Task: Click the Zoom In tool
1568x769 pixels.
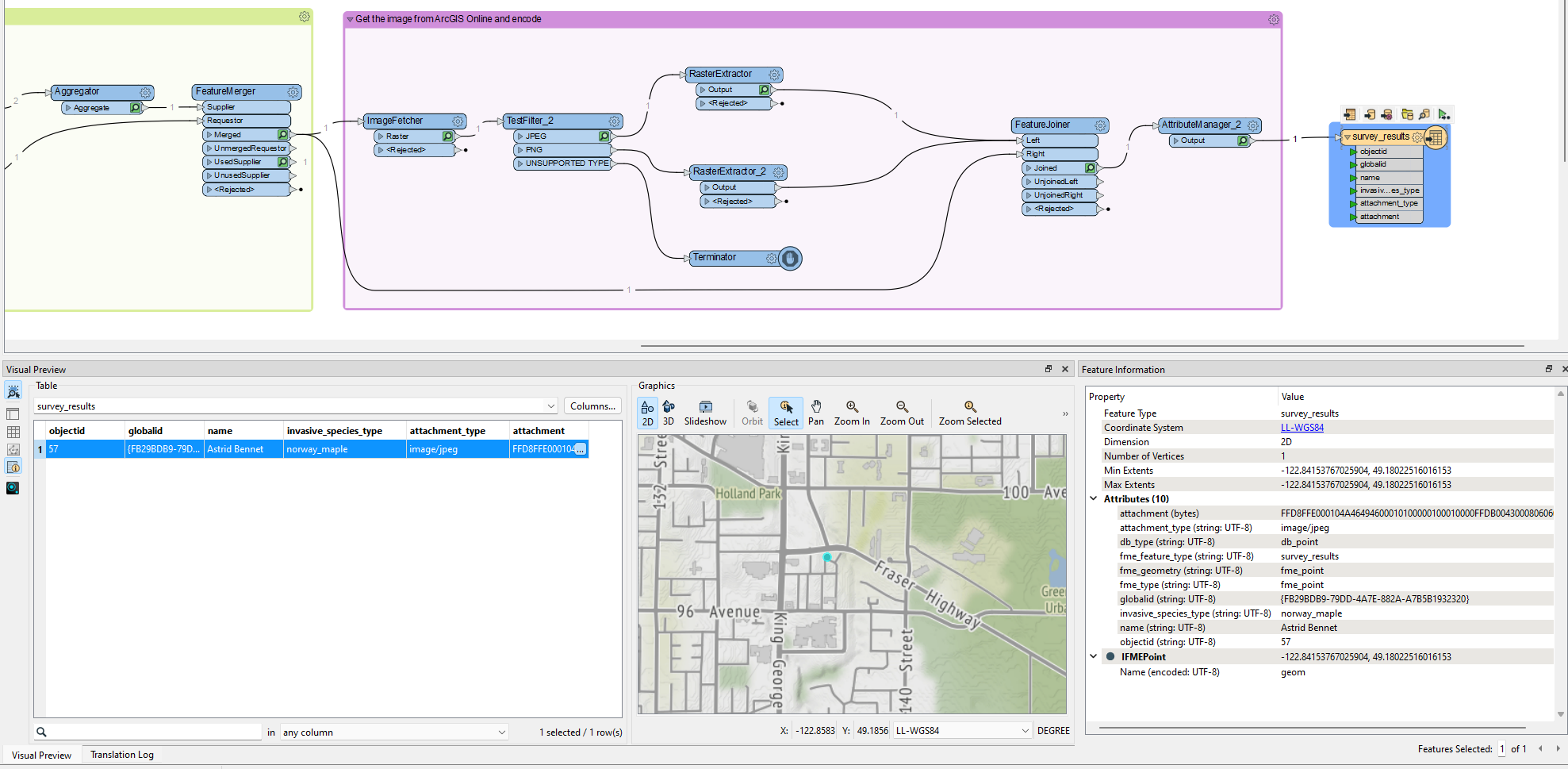Action: pos(851,412)
